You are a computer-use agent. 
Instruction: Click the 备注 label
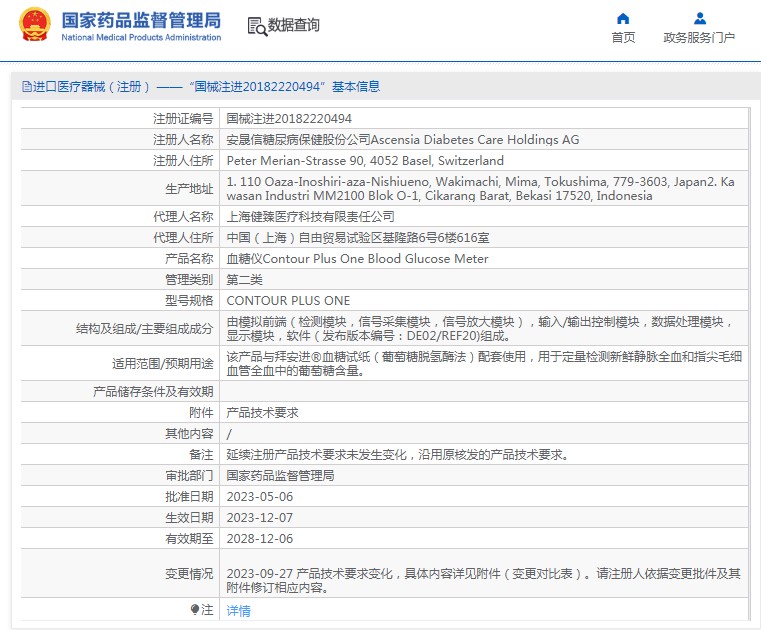coord(201,455)
